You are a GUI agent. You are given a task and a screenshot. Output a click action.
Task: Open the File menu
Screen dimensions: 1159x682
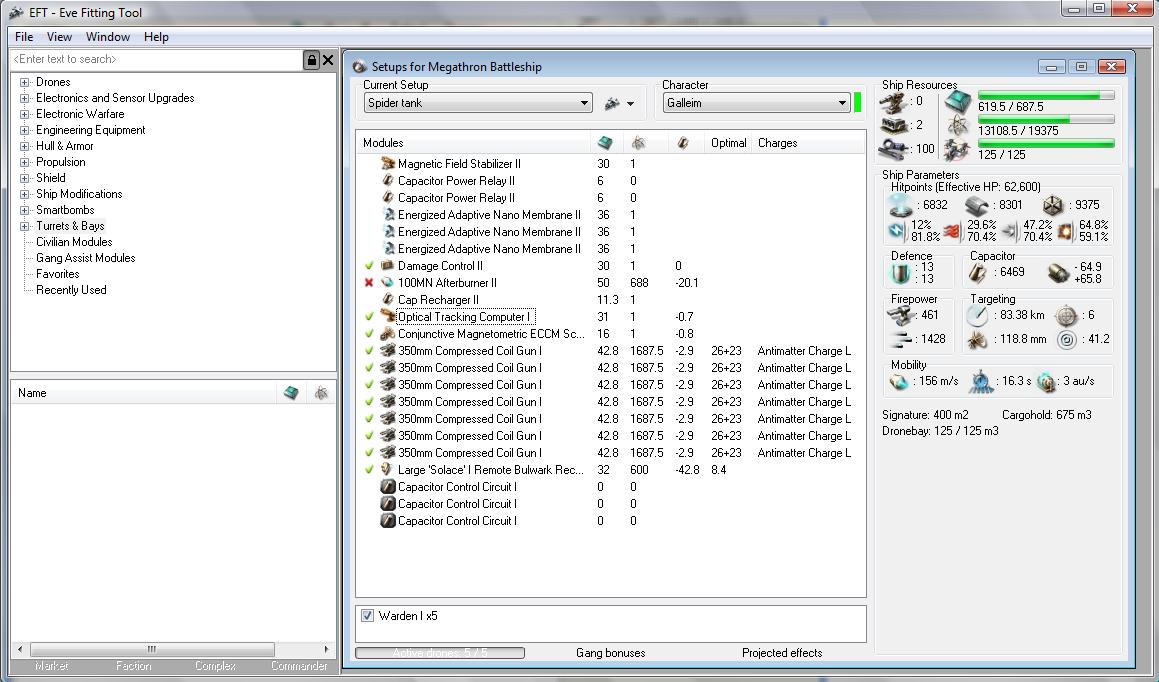coord(24,37)
